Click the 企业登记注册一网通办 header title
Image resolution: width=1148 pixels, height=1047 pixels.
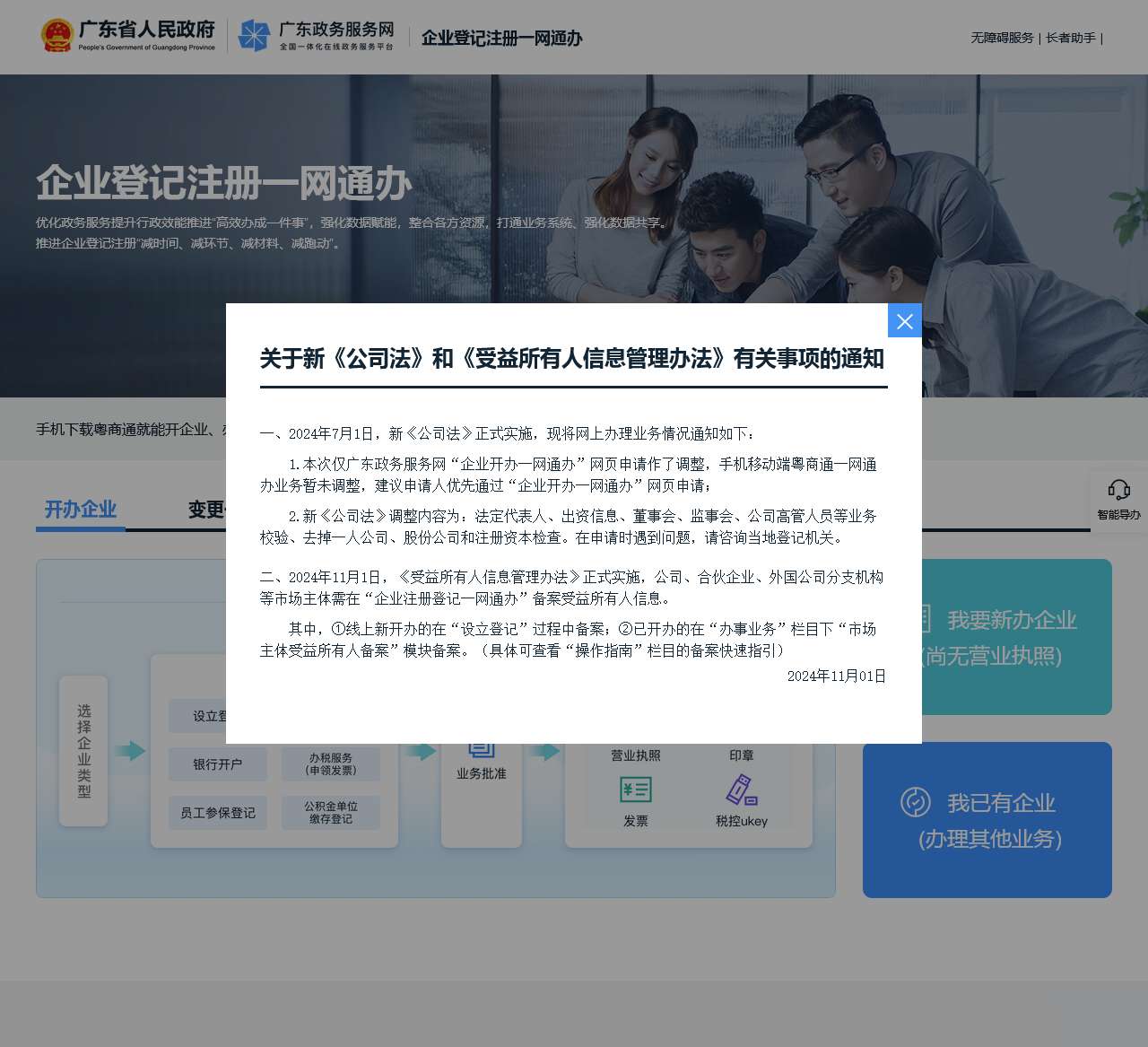click(x=502, y=38)
